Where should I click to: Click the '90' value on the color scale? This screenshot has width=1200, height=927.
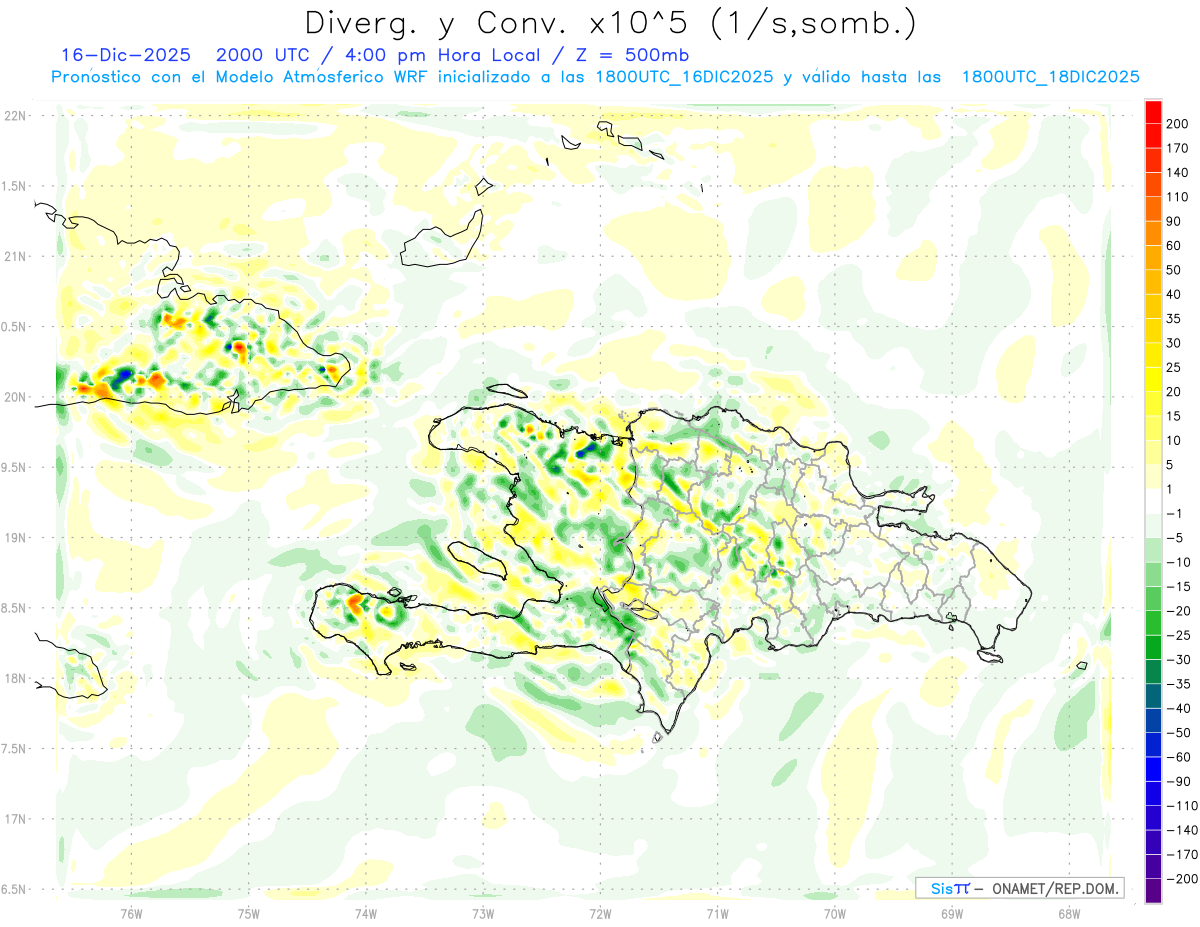1174,221
